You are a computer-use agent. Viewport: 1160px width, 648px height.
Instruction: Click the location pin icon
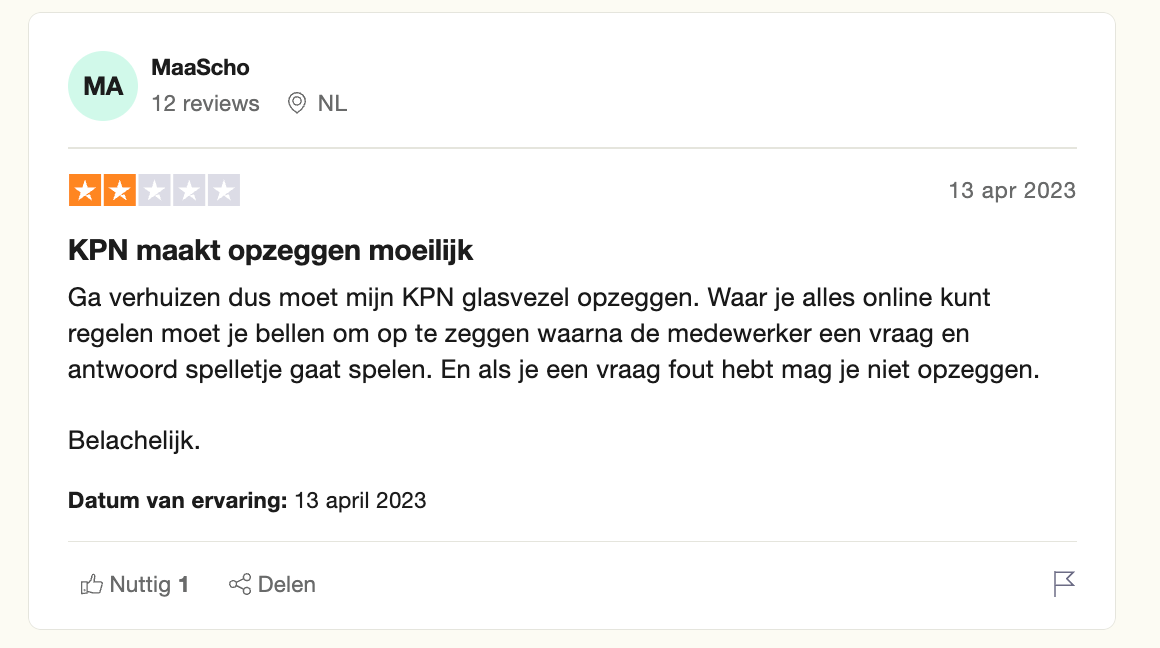[297, 103]
